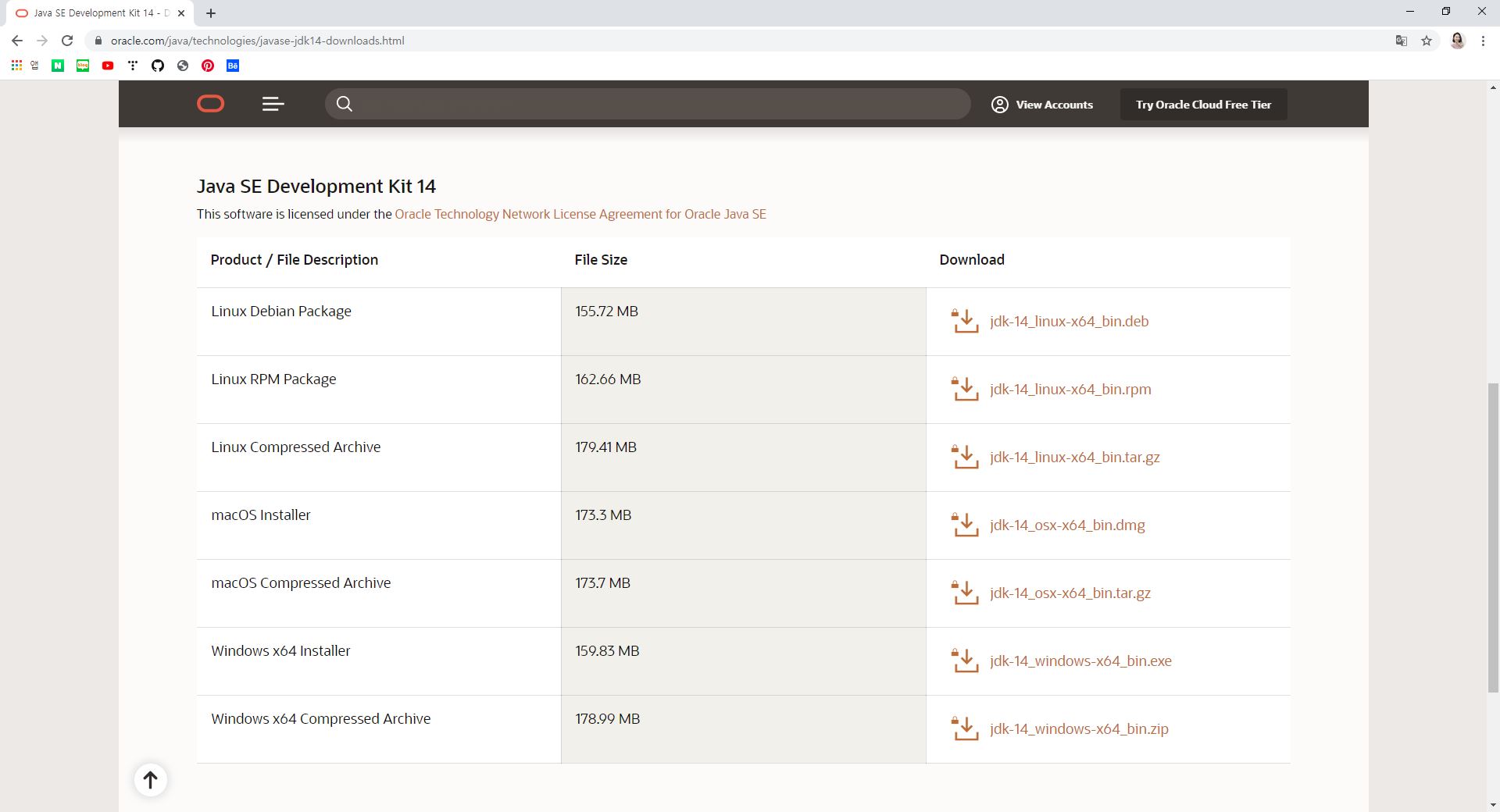Download jdk-14_linux-x64_bin.deb
The width and height of the screenshot is (1500, 812).
[x=1069, y=321]
